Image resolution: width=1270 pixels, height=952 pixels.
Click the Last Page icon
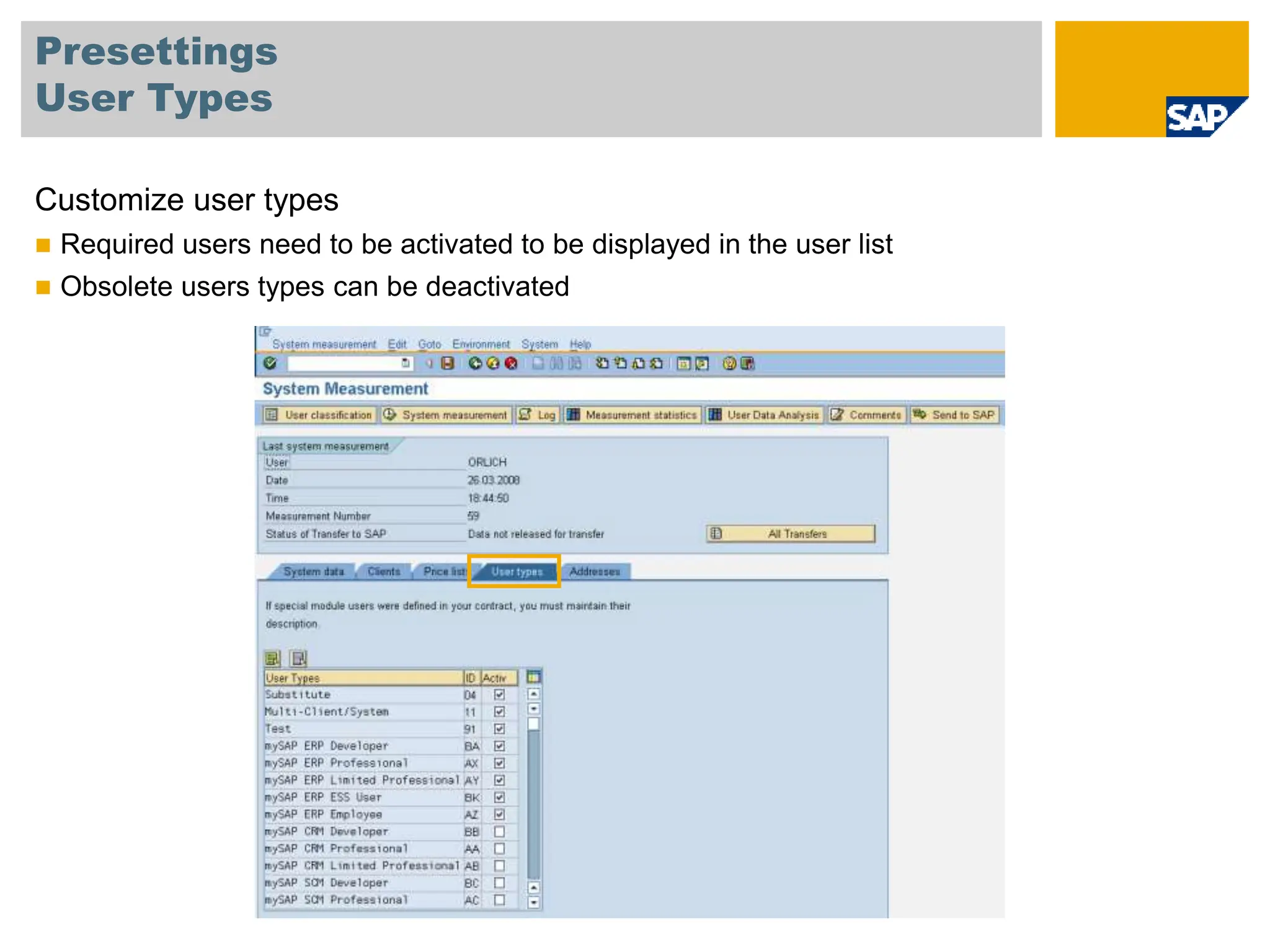656,363
